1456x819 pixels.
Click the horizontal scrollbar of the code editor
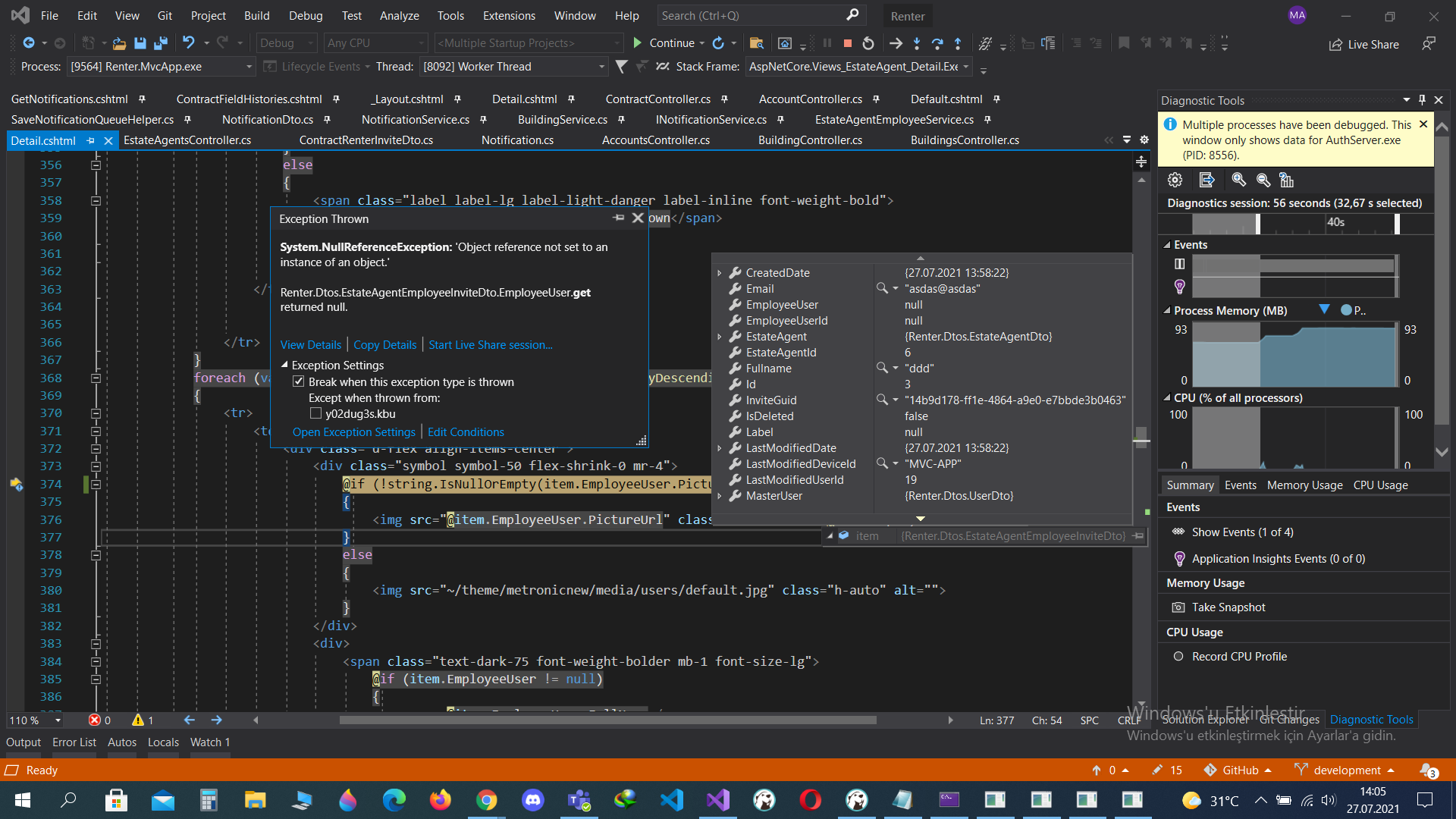pyautogui.click(x=607, y=720)
